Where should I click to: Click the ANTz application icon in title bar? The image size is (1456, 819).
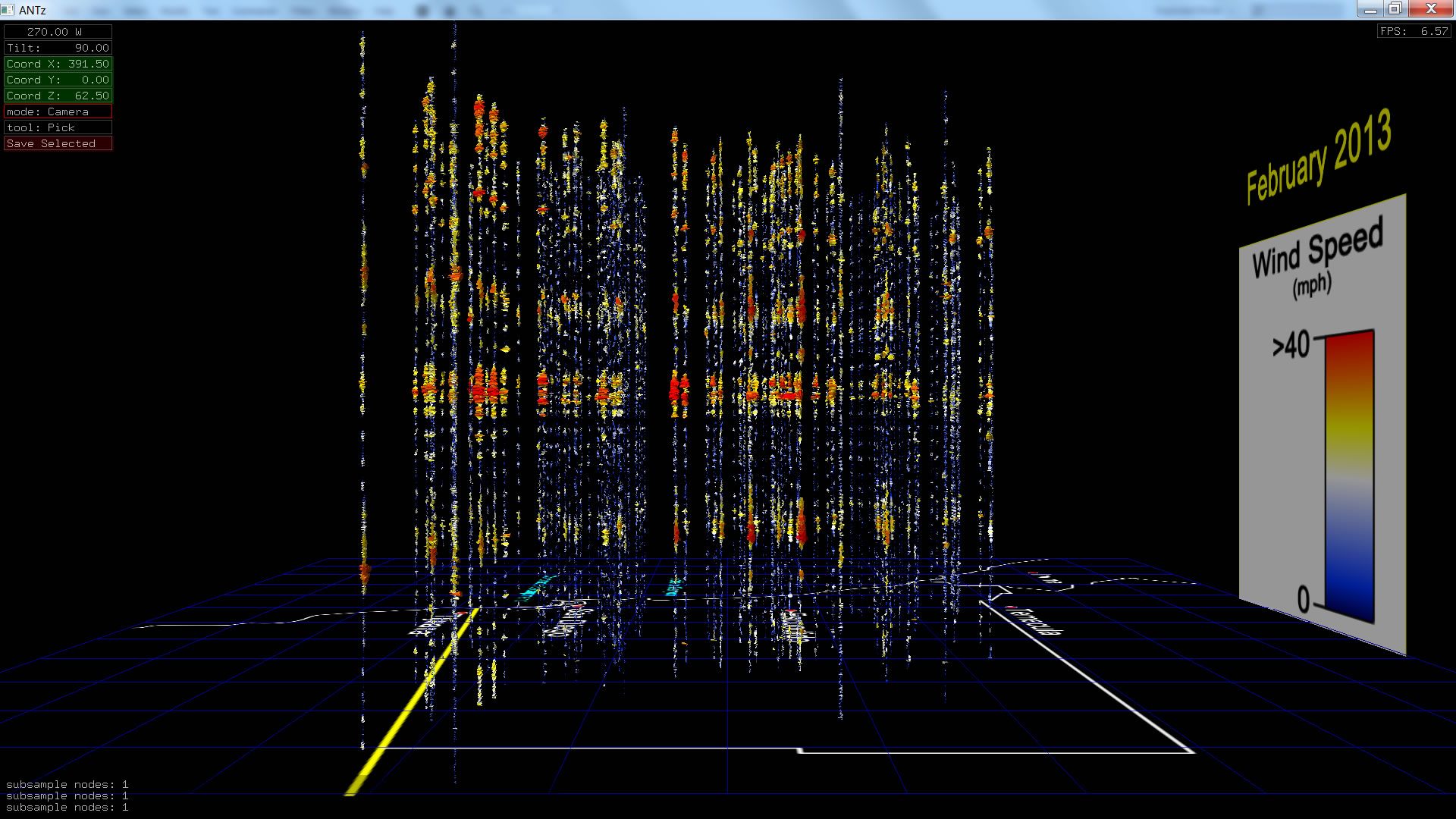(8, 10)
